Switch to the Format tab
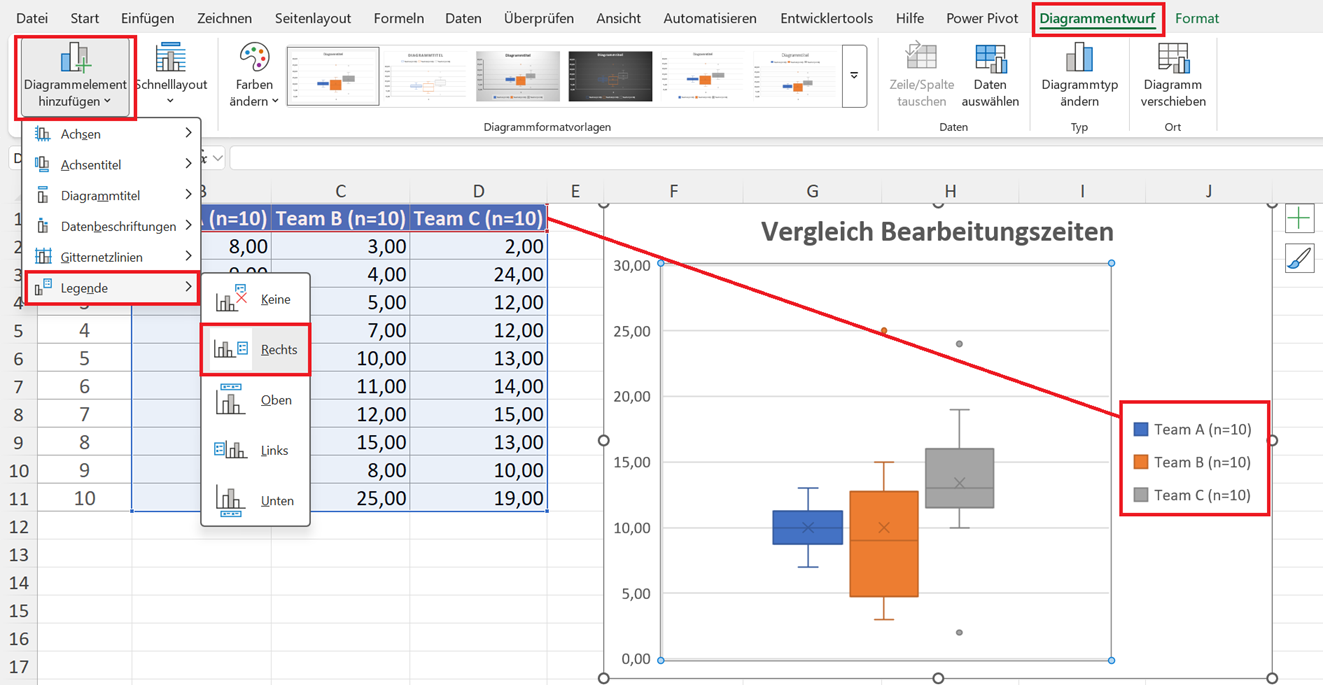1323x685 pixels. click(1197, 18)
